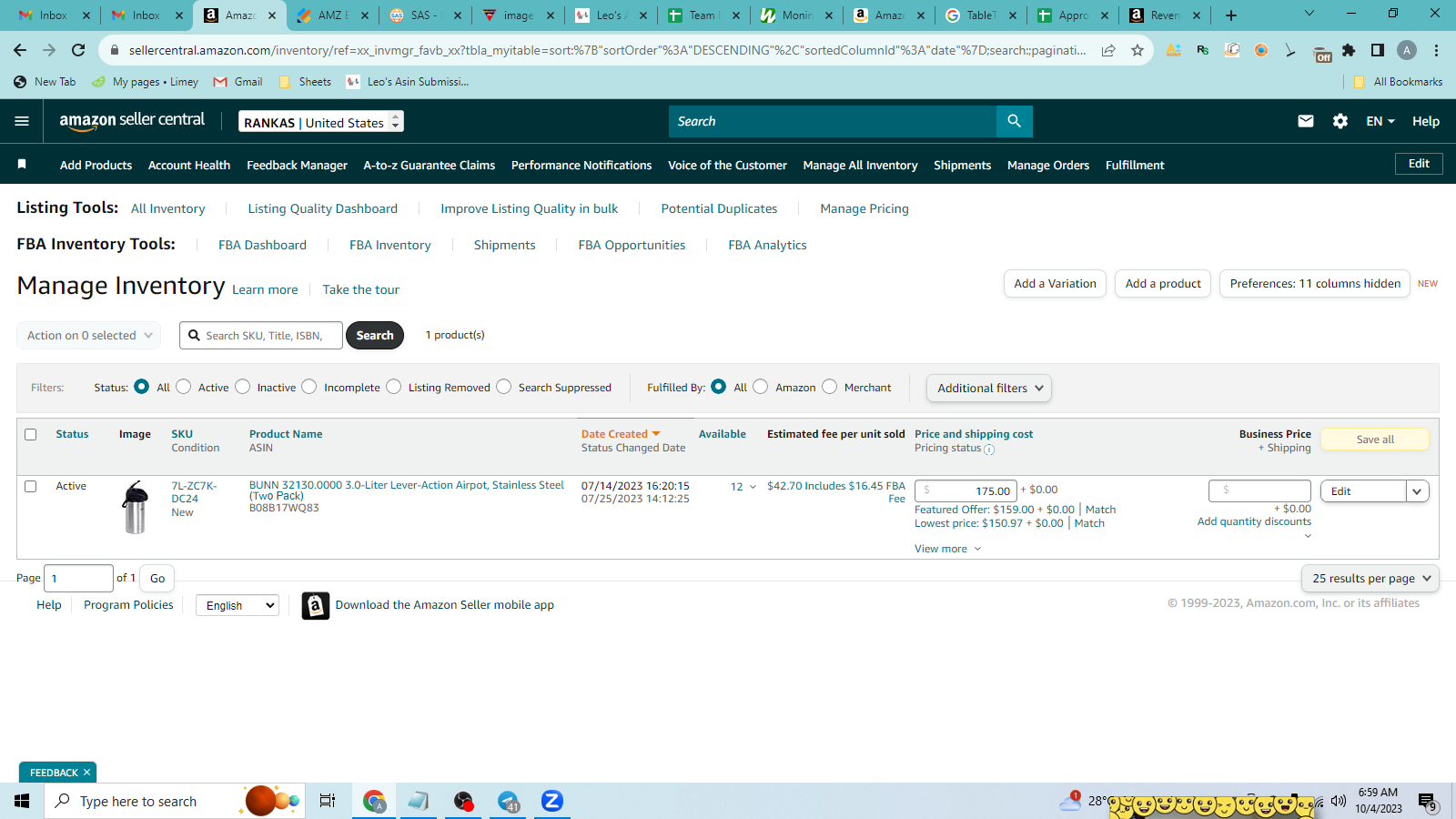The image size is (1456, 819).
Task: Tick the select-all checkbox in table header
Action: [30, 434]
